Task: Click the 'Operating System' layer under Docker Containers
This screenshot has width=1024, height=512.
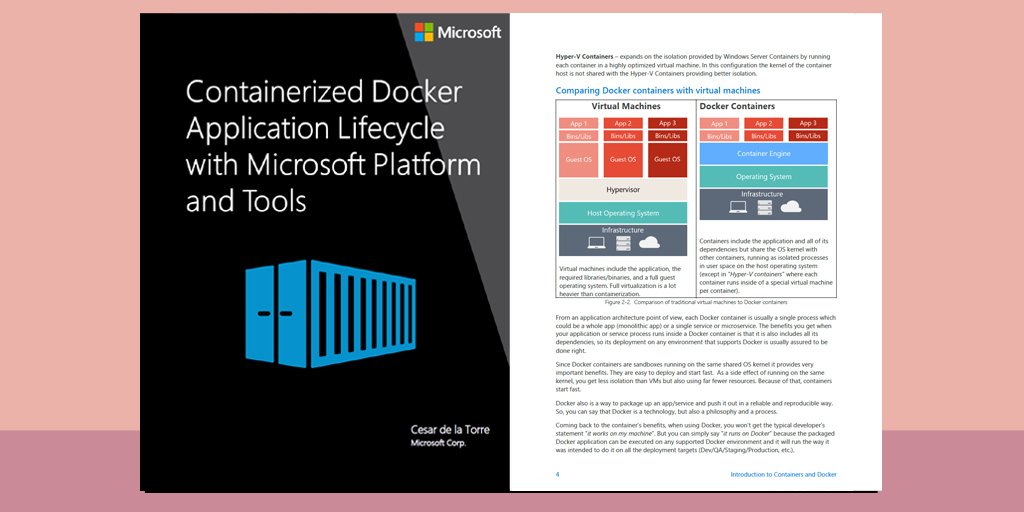Action: click(x=763, y=177)
